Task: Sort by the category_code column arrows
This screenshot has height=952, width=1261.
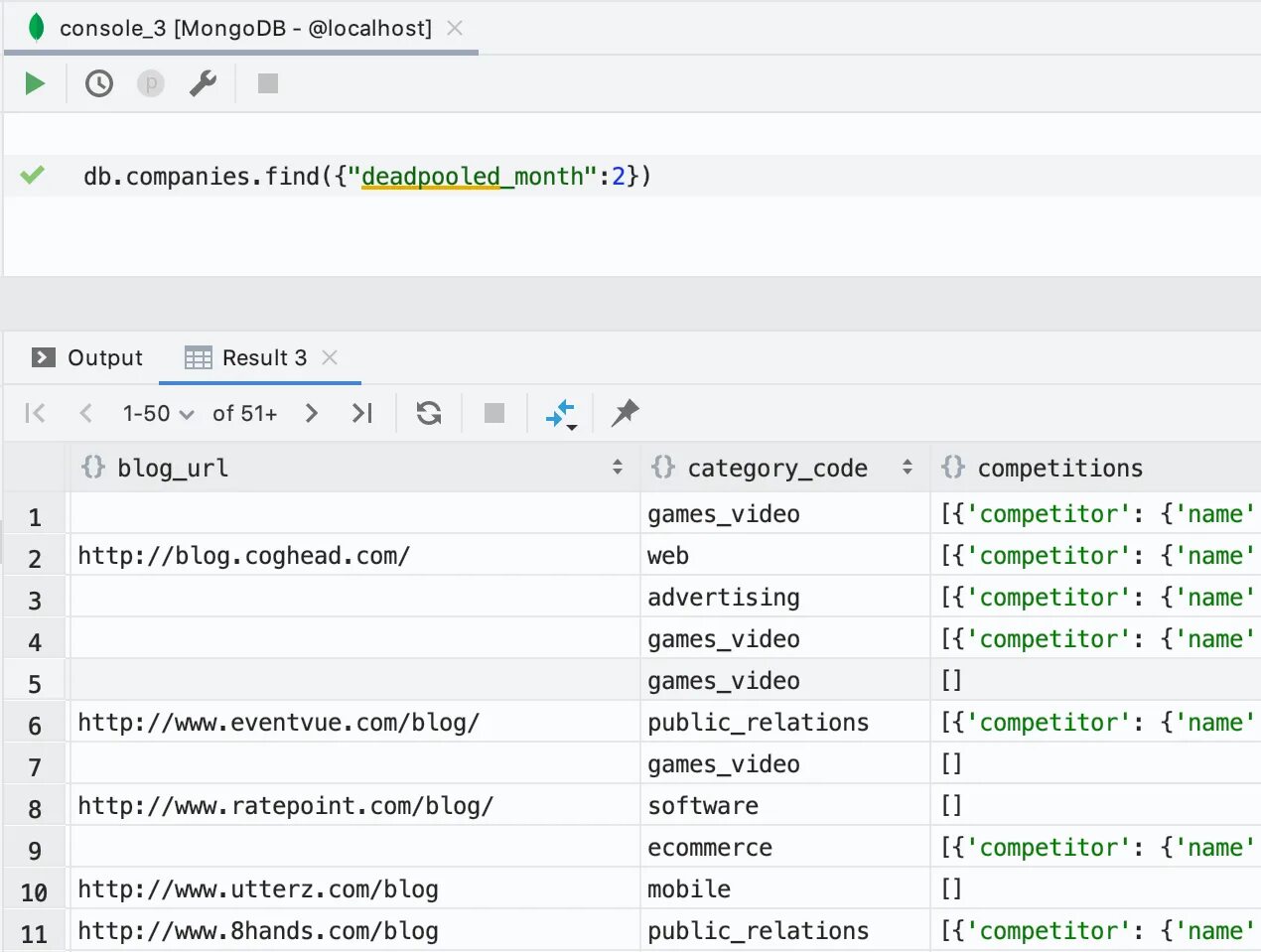Action: click(x=907, y=468)
